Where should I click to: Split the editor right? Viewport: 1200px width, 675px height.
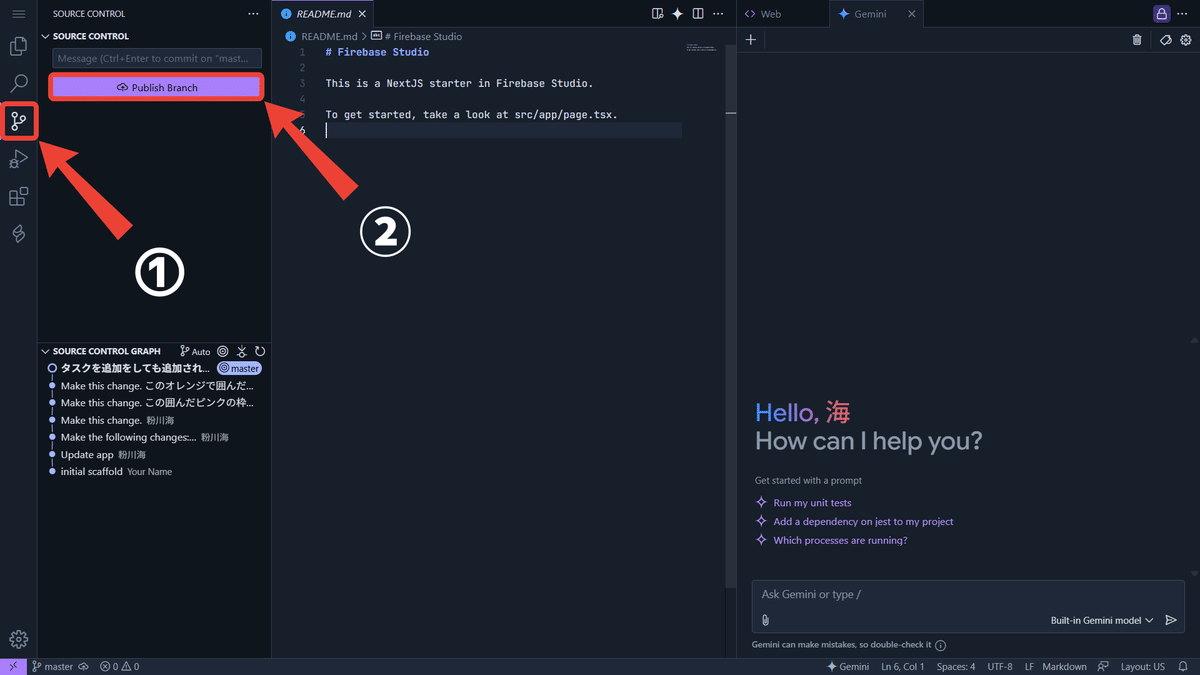(x=698, y=14)
